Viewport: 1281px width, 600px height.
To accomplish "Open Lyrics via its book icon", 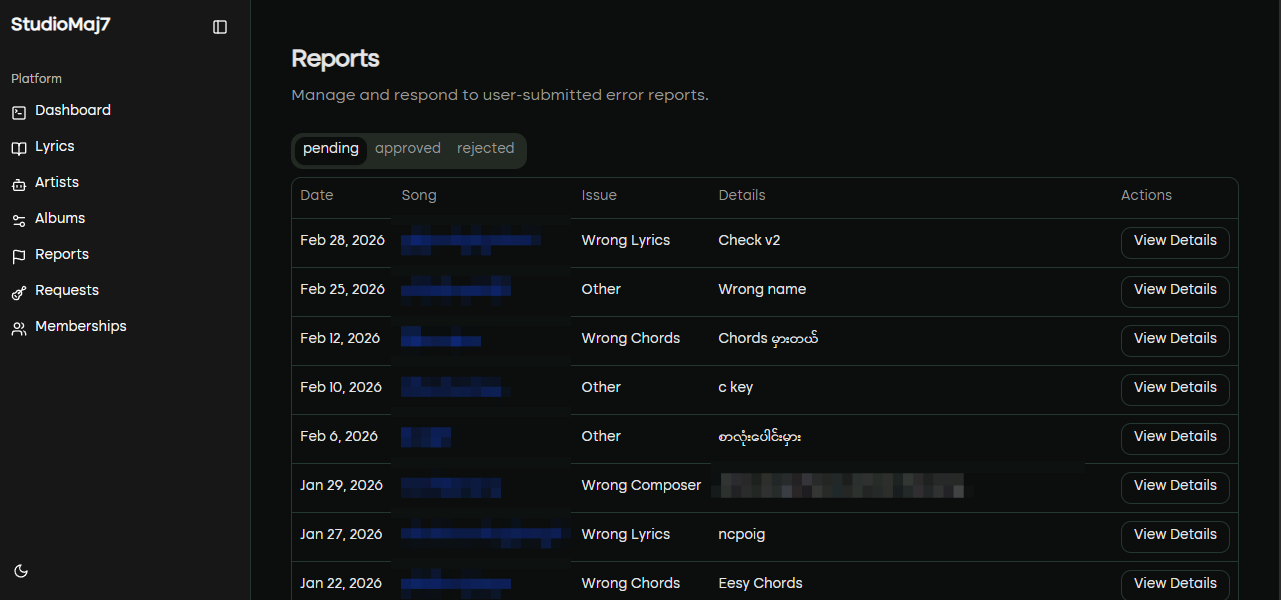I will click(x=18, y=146).
